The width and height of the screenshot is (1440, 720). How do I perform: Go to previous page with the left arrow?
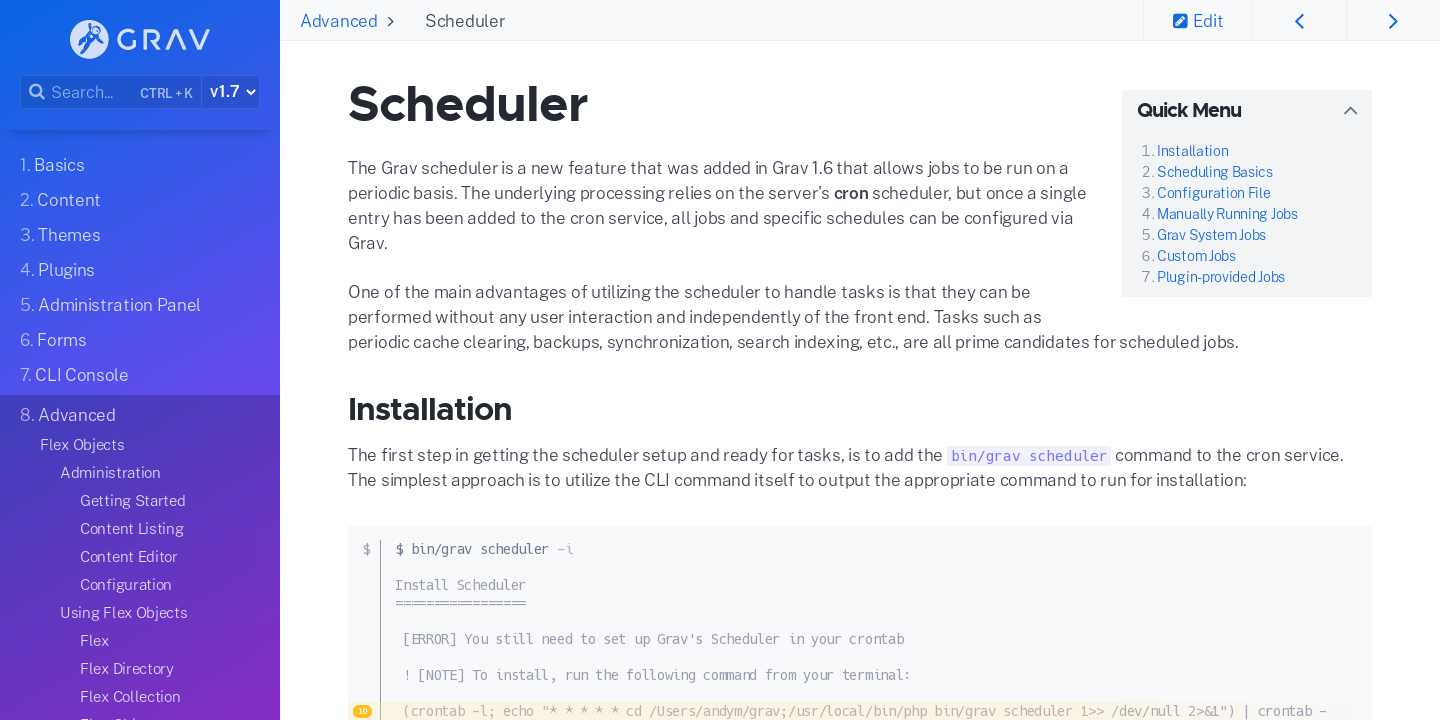point(1299,21)
